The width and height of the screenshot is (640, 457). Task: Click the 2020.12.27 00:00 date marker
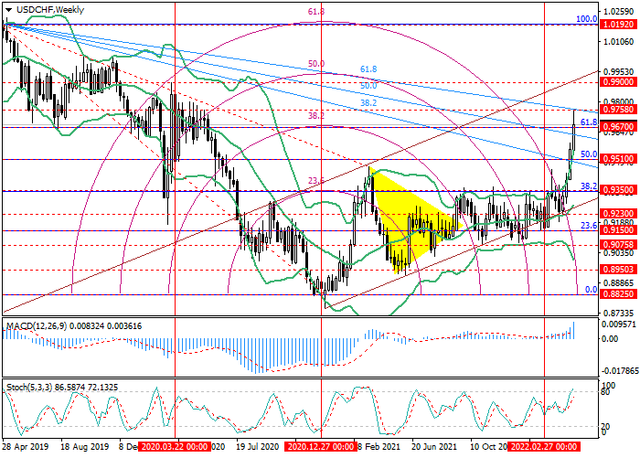[x=321, y=446]
